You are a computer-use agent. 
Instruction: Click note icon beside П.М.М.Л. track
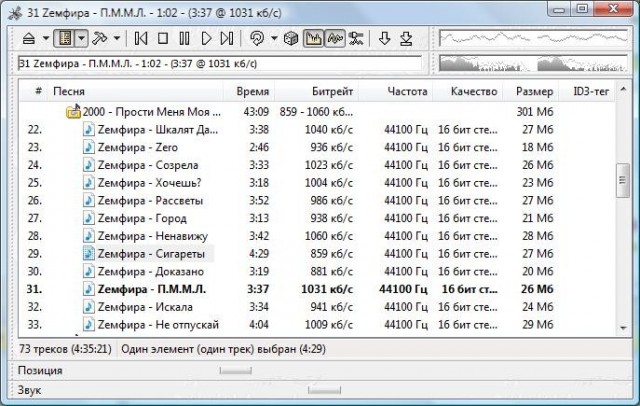coord(89,289)
